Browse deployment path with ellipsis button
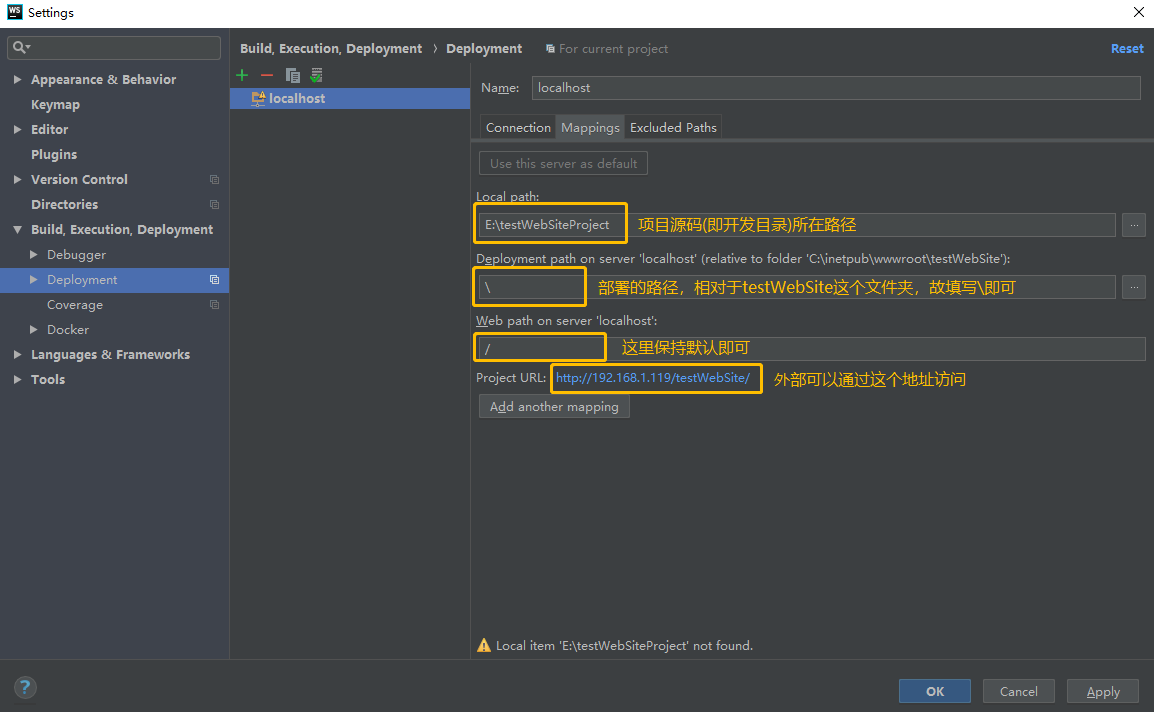Image resolution: width=1154 pixels, height=712 pixels. [x=1134, y=287]
